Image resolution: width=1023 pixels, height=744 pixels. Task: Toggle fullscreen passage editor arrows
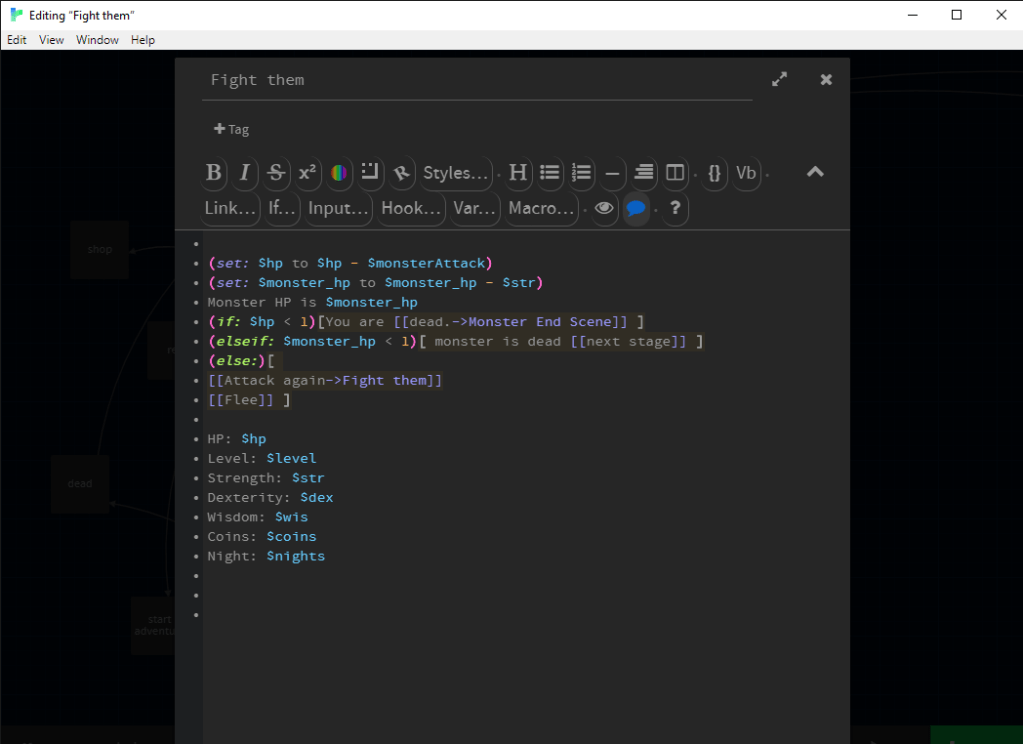tap(780, 80)
